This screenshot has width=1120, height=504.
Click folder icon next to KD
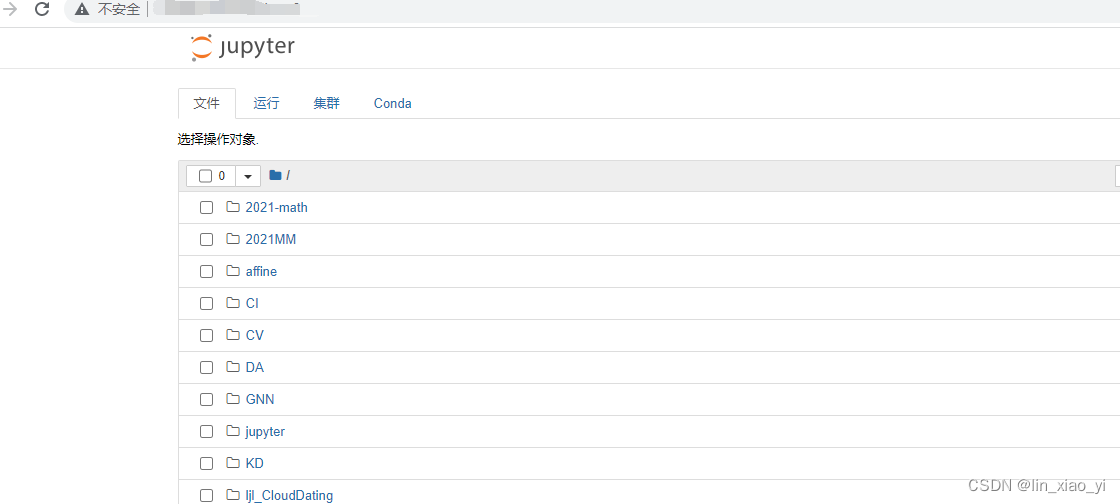233,463
